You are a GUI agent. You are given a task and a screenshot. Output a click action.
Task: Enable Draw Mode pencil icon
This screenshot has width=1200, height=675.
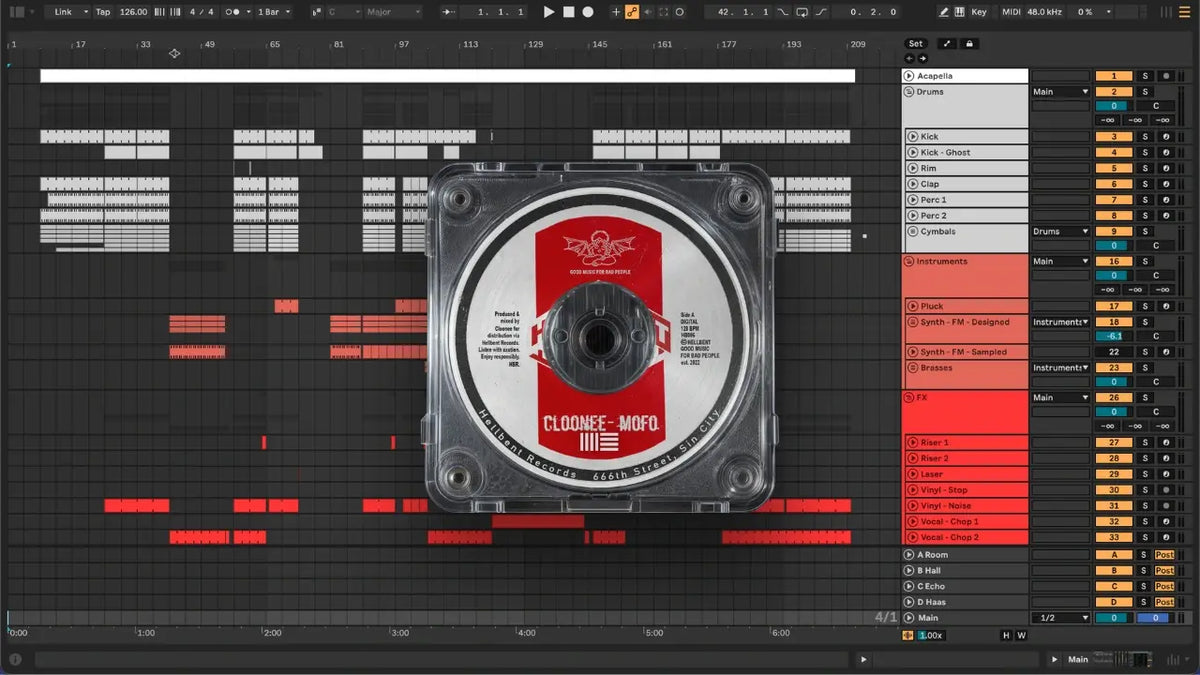click(944, 12)
